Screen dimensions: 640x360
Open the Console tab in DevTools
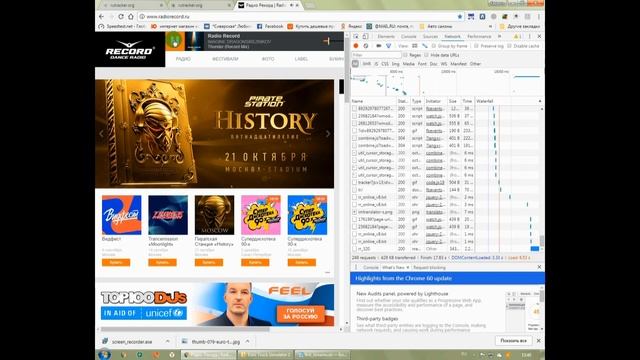click(409, 36)
